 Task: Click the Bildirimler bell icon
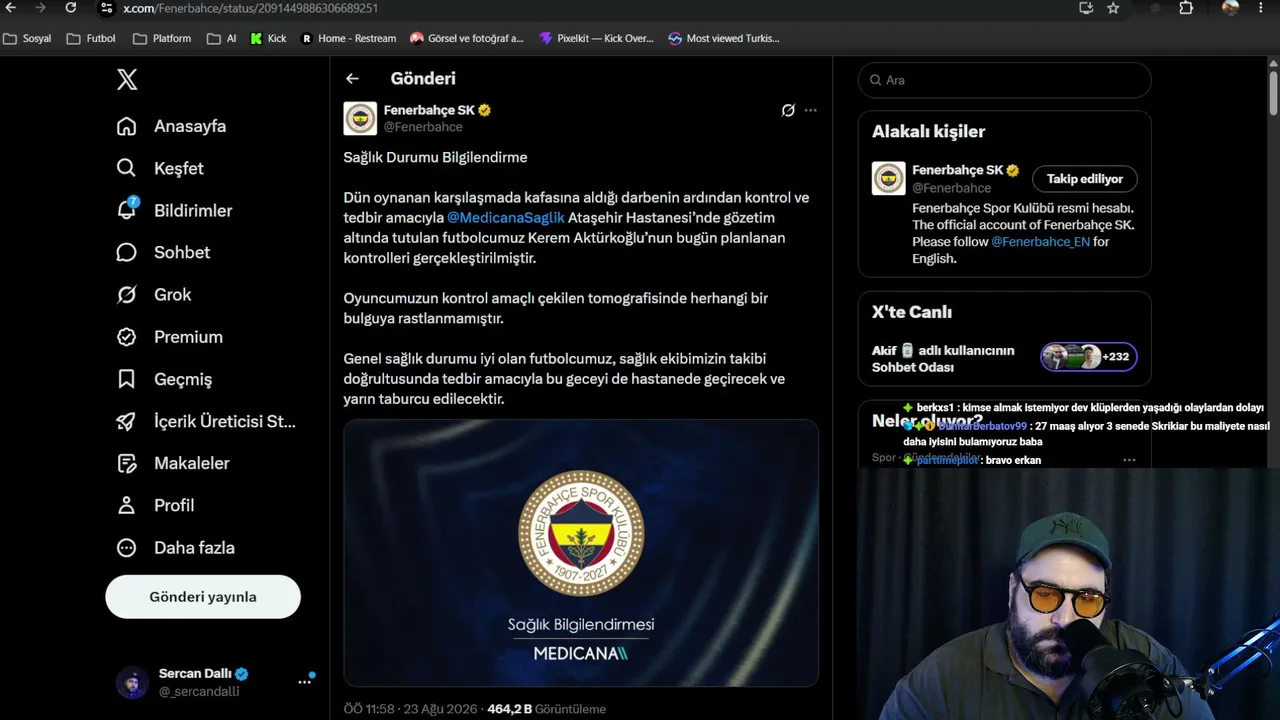pyautogui.click(x=126, y=210)
